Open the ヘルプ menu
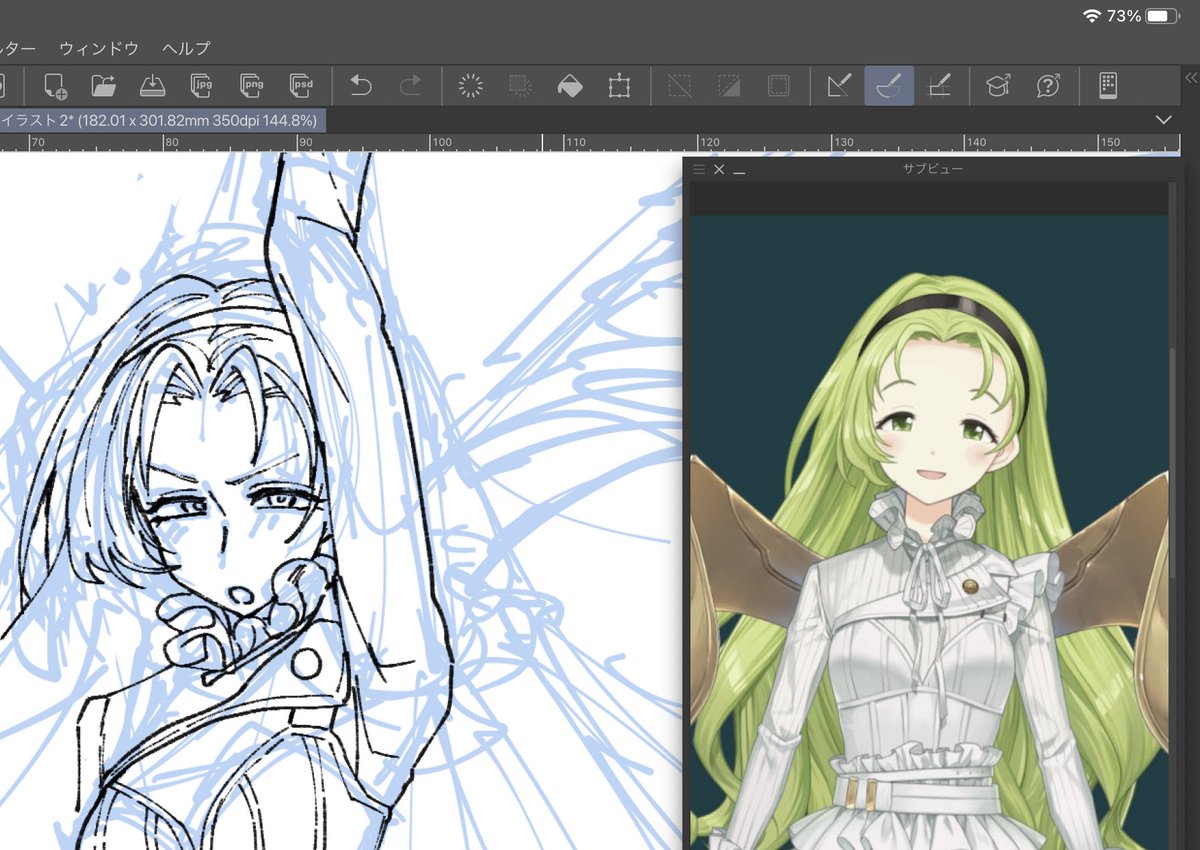The width and height of the screenshot is (1200, 850). point(186,48)
